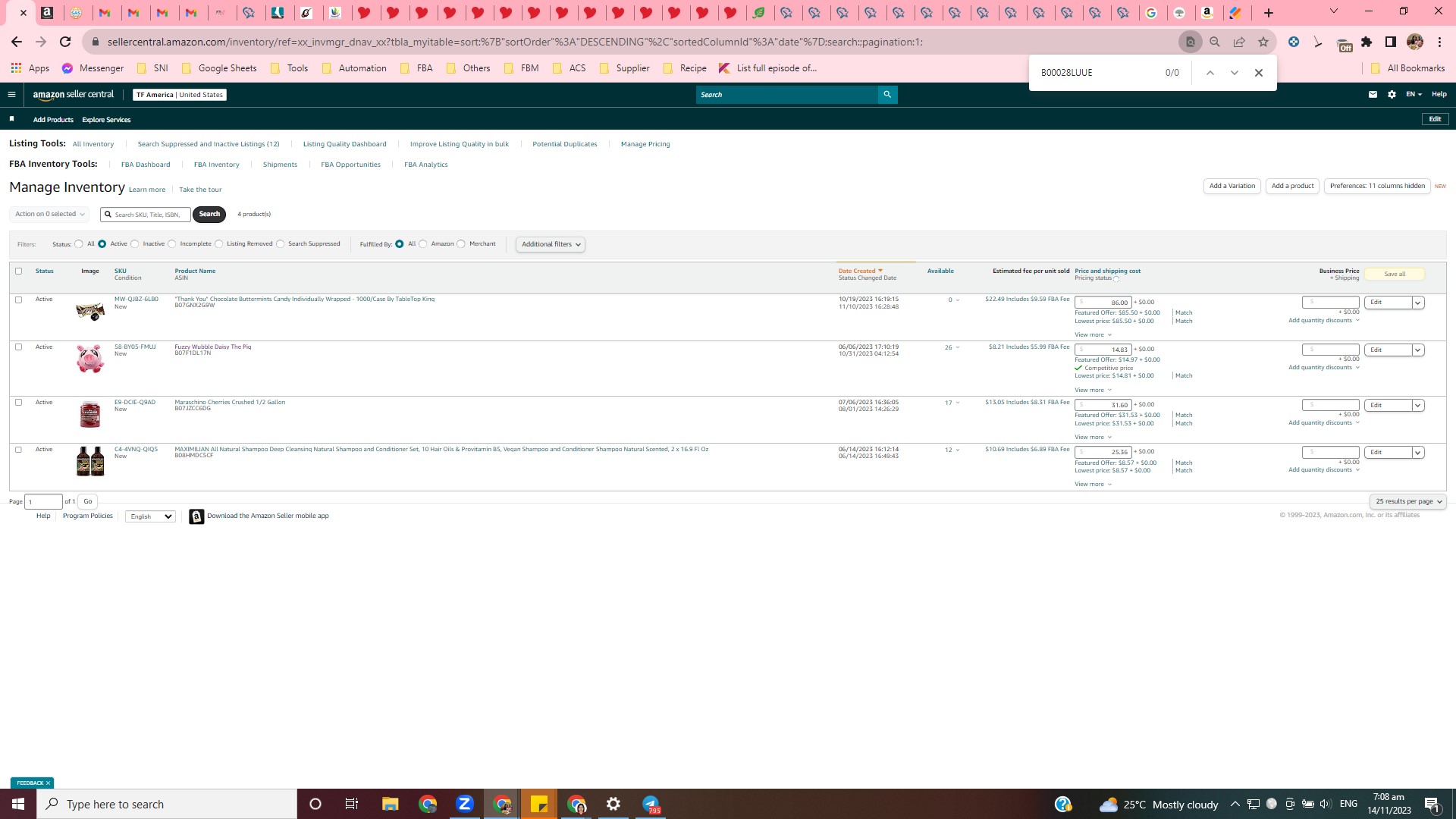The height and width of the screenshot is (819, 1456).
Task: Check the Fuzzy Wubble Daisy row
Action: pyautogui.click(x=19, y=347)
